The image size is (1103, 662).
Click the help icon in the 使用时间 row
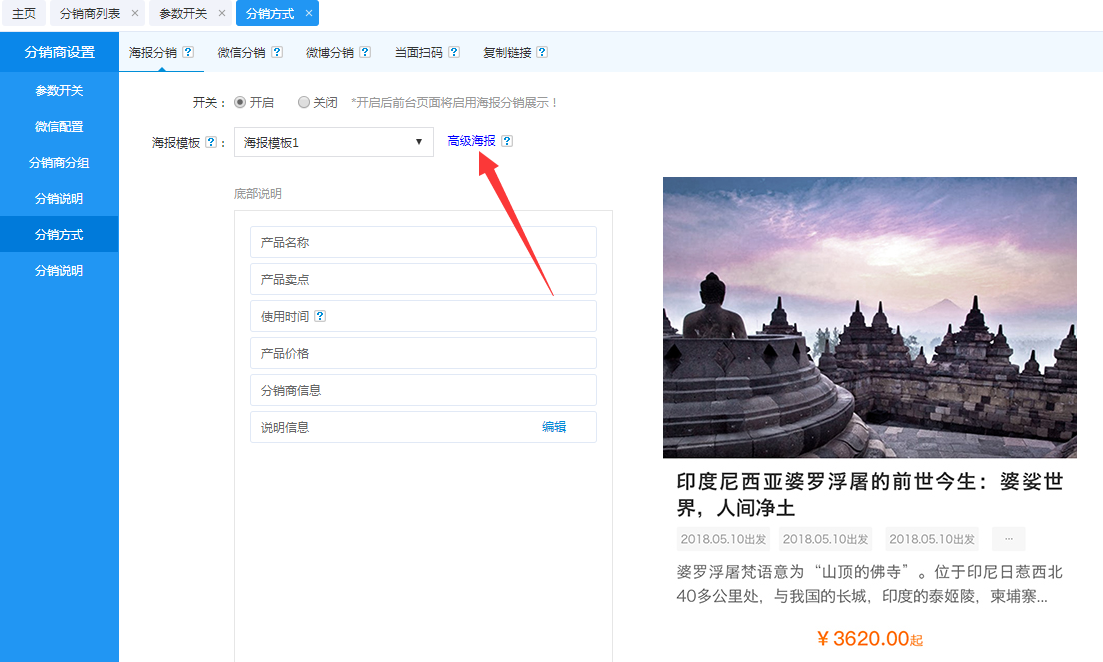click(320, 316)
